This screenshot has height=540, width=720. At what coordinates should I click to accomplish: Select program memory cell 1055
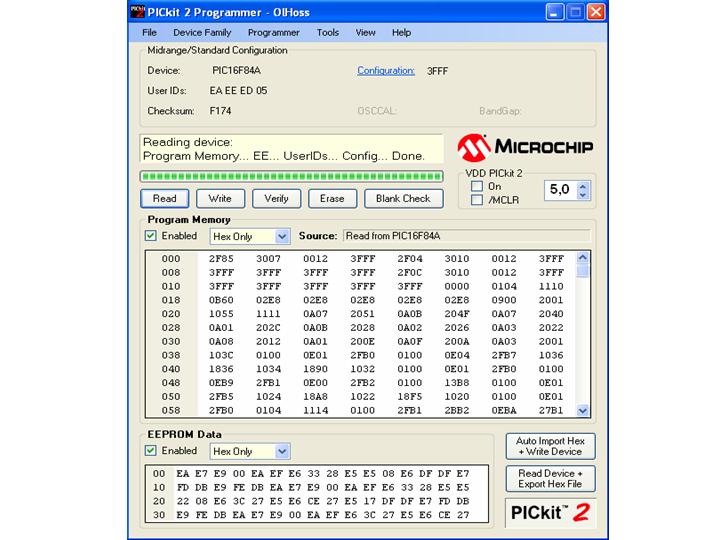click(x=221, y=314)
